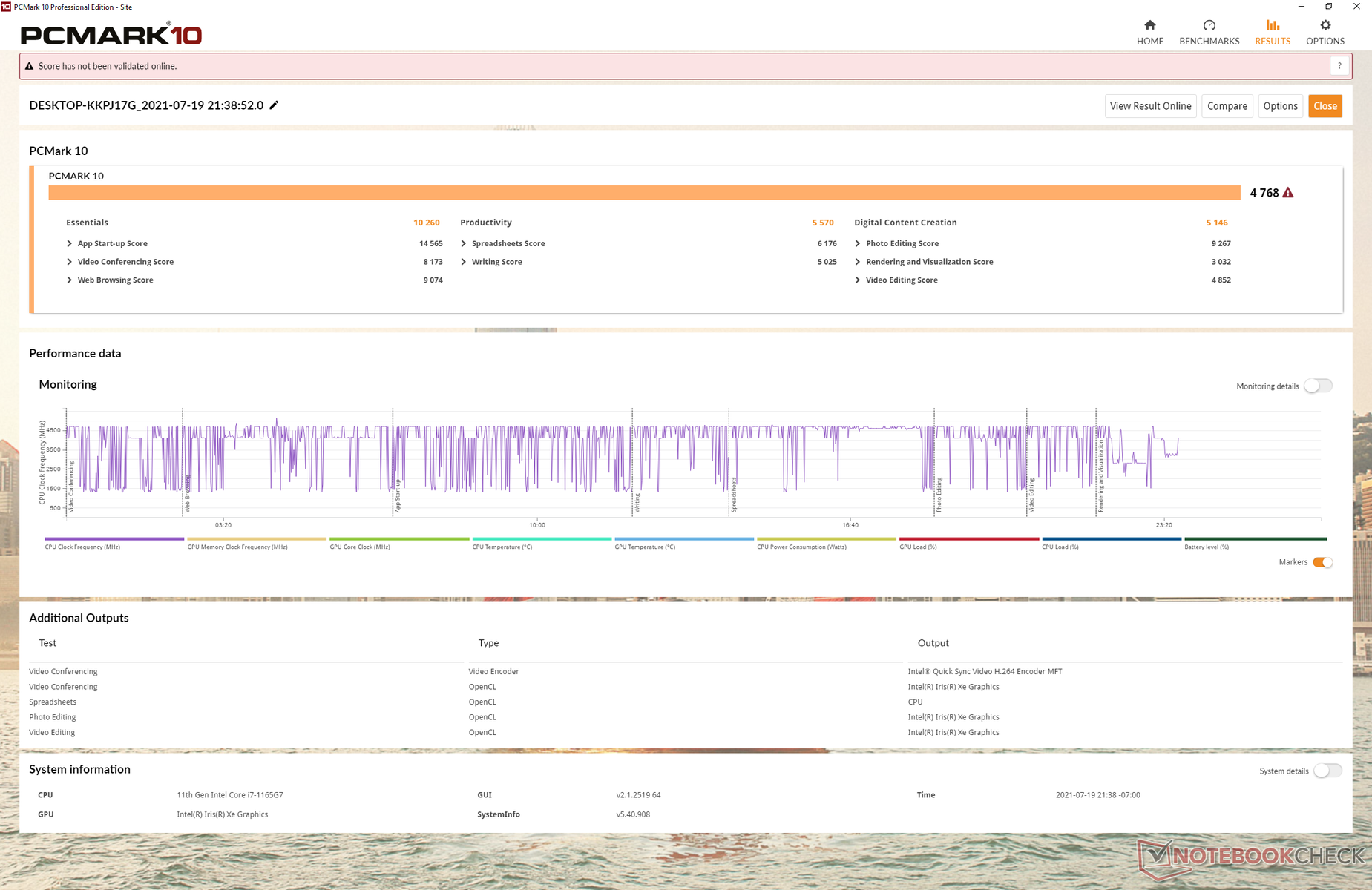Click the Spreadsheets row in Additional Outputs
The image size is (1372, 890).
coord(686,702)
